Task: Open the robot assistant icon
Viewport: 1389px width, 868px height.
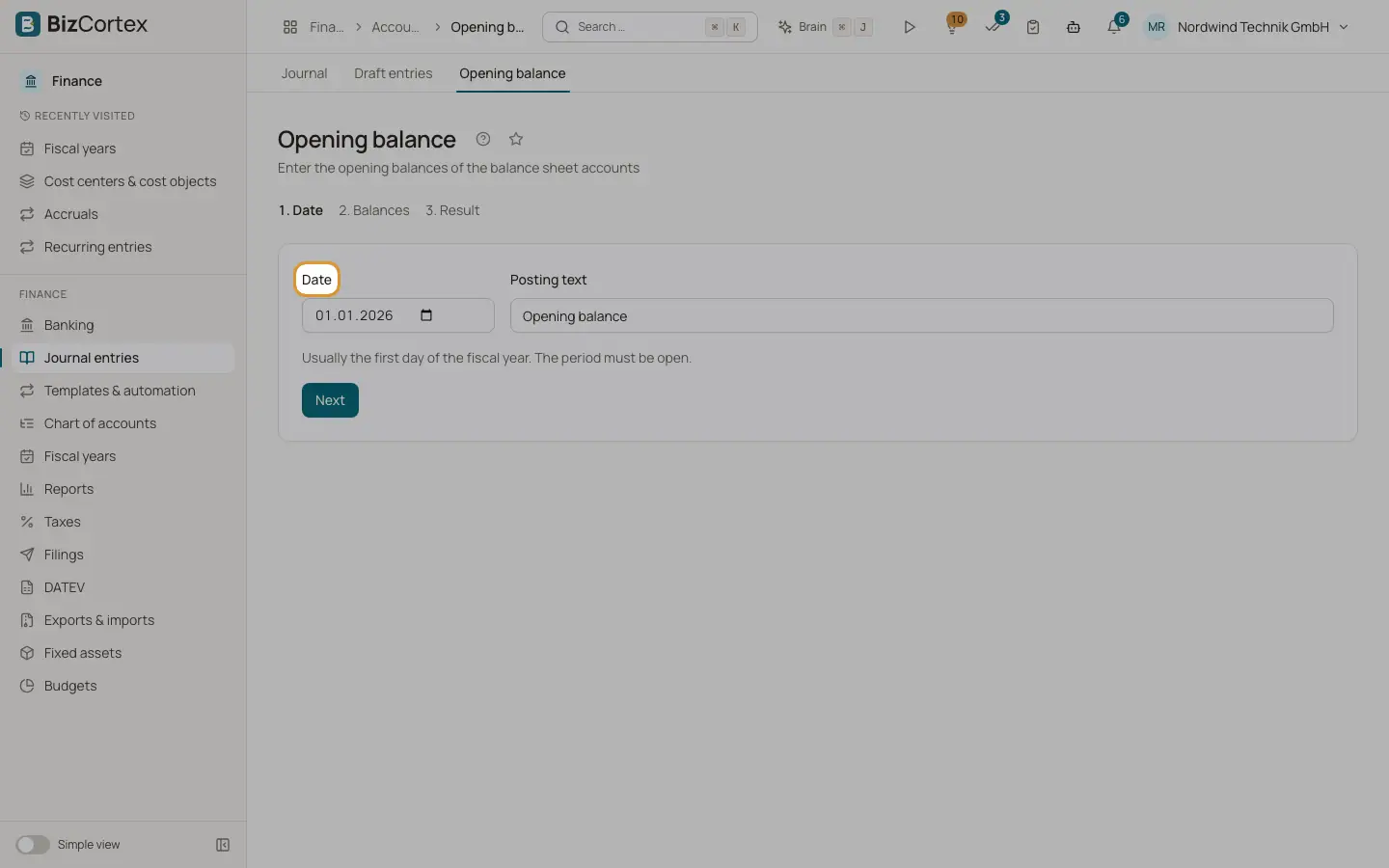Action: point(1074,27)
